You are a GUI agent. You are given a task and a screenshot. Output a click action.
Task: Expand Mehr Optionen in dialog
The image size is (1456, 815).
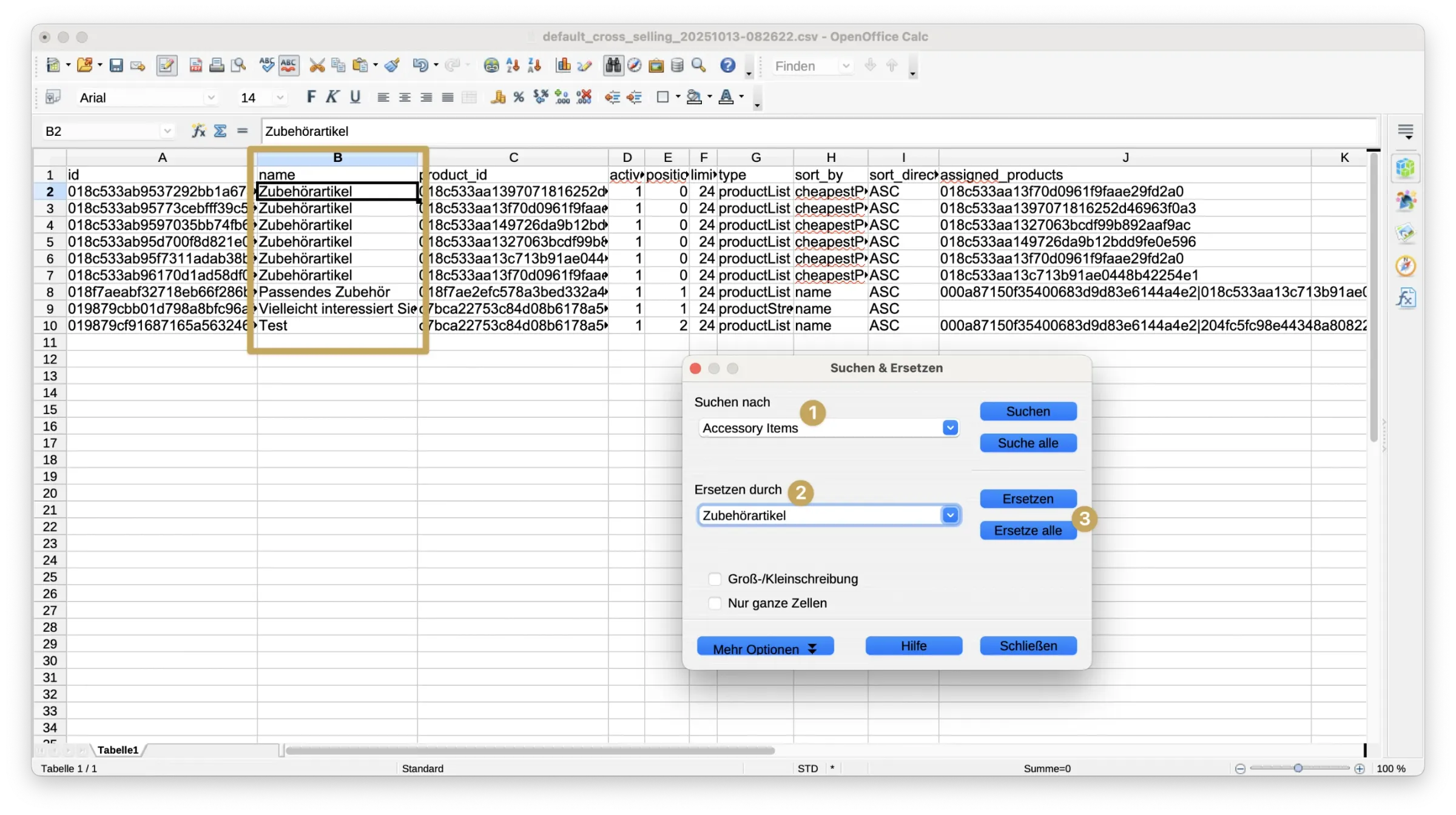tap(765, 646)
